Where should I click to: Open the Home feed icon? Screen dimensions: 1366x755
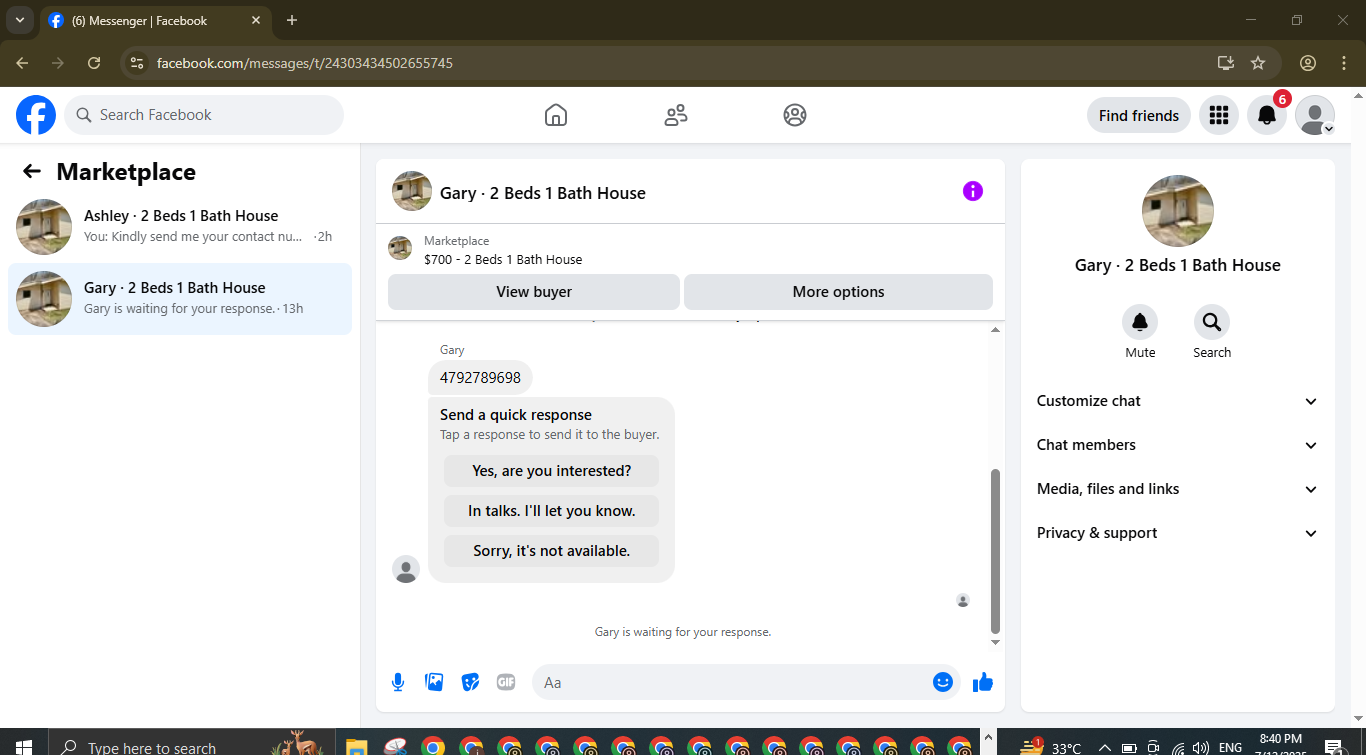[x=556, y=115]
